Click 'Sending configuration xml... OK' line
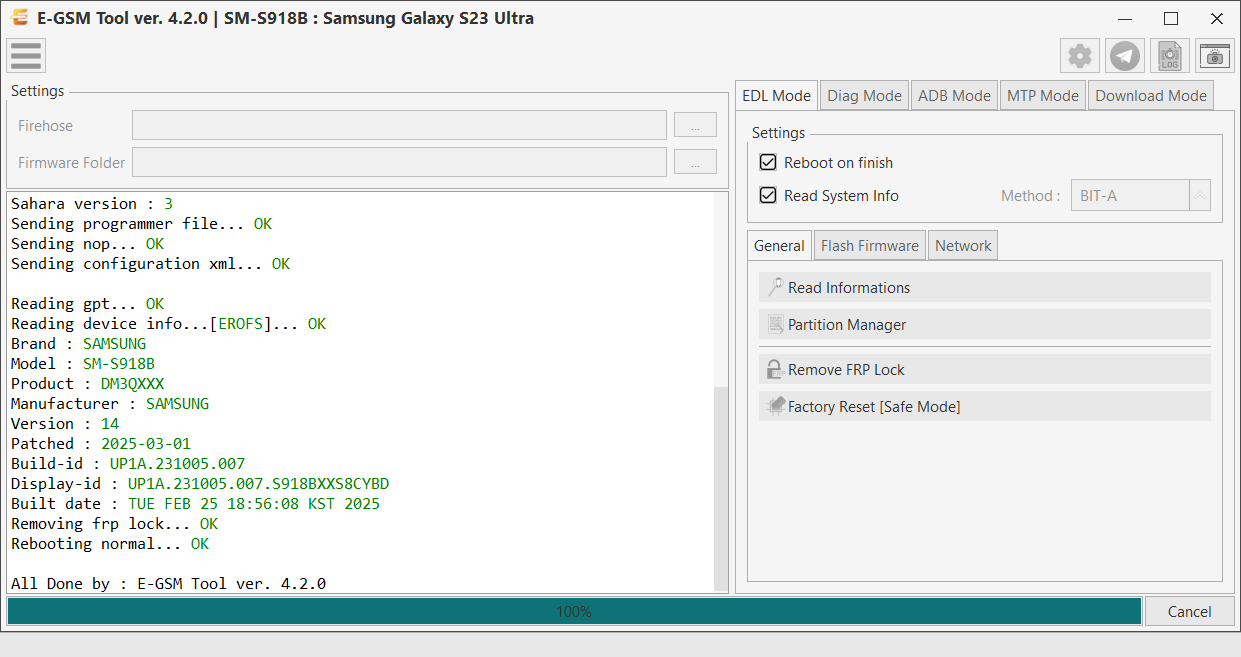This screenshot has height=657, width=1241. pyautogui.click(x=150, y=263)
